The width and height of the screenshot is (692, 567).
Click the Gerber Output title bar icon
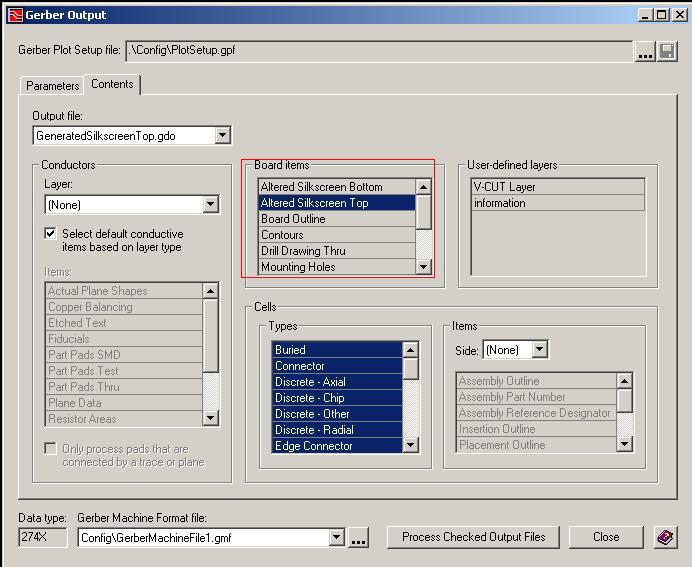(x=15, y=15)
